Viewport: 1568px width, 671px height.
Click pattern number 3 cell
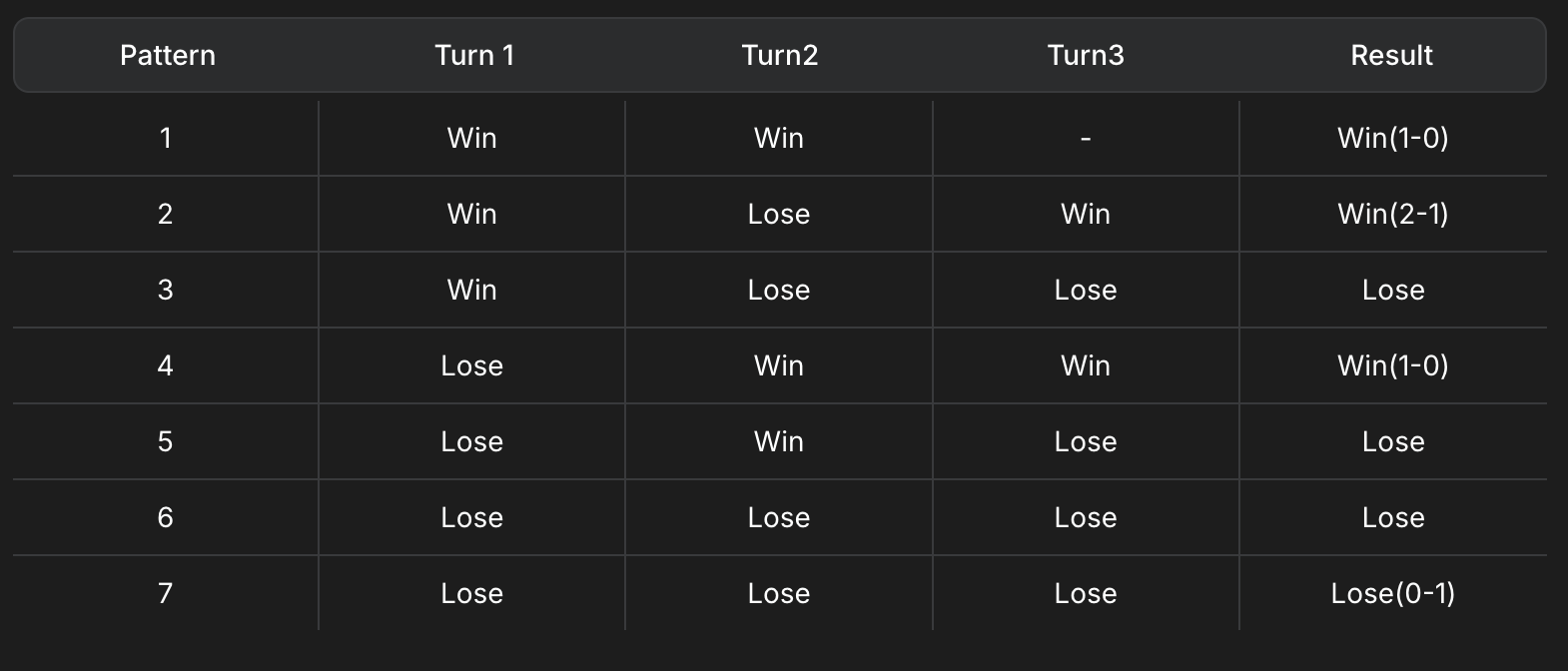(x=166, y=290)
